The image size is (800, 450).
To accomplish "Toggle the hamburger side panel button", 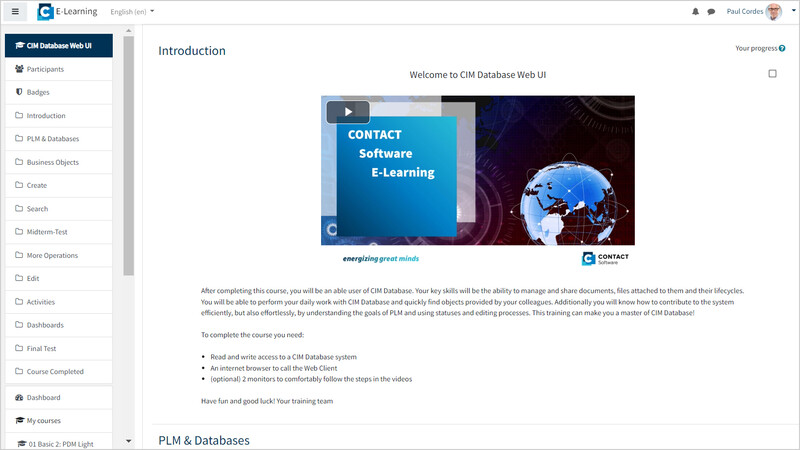I will (x=15, y=11).
